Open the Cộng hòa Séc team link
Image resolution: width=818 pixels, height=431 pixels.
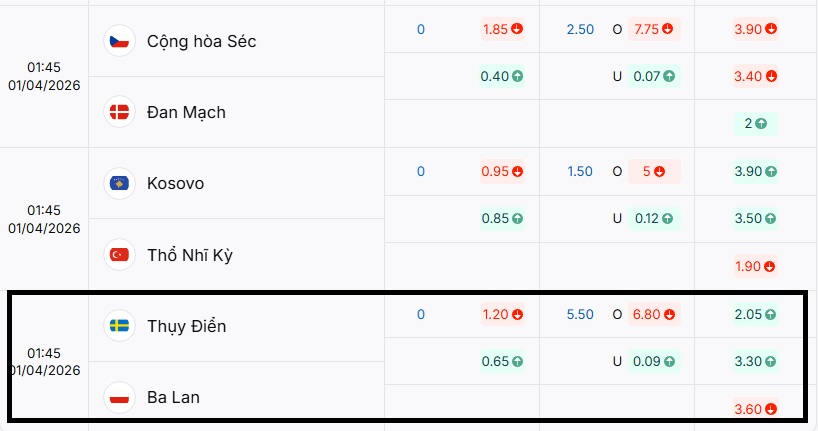point(201,41)
